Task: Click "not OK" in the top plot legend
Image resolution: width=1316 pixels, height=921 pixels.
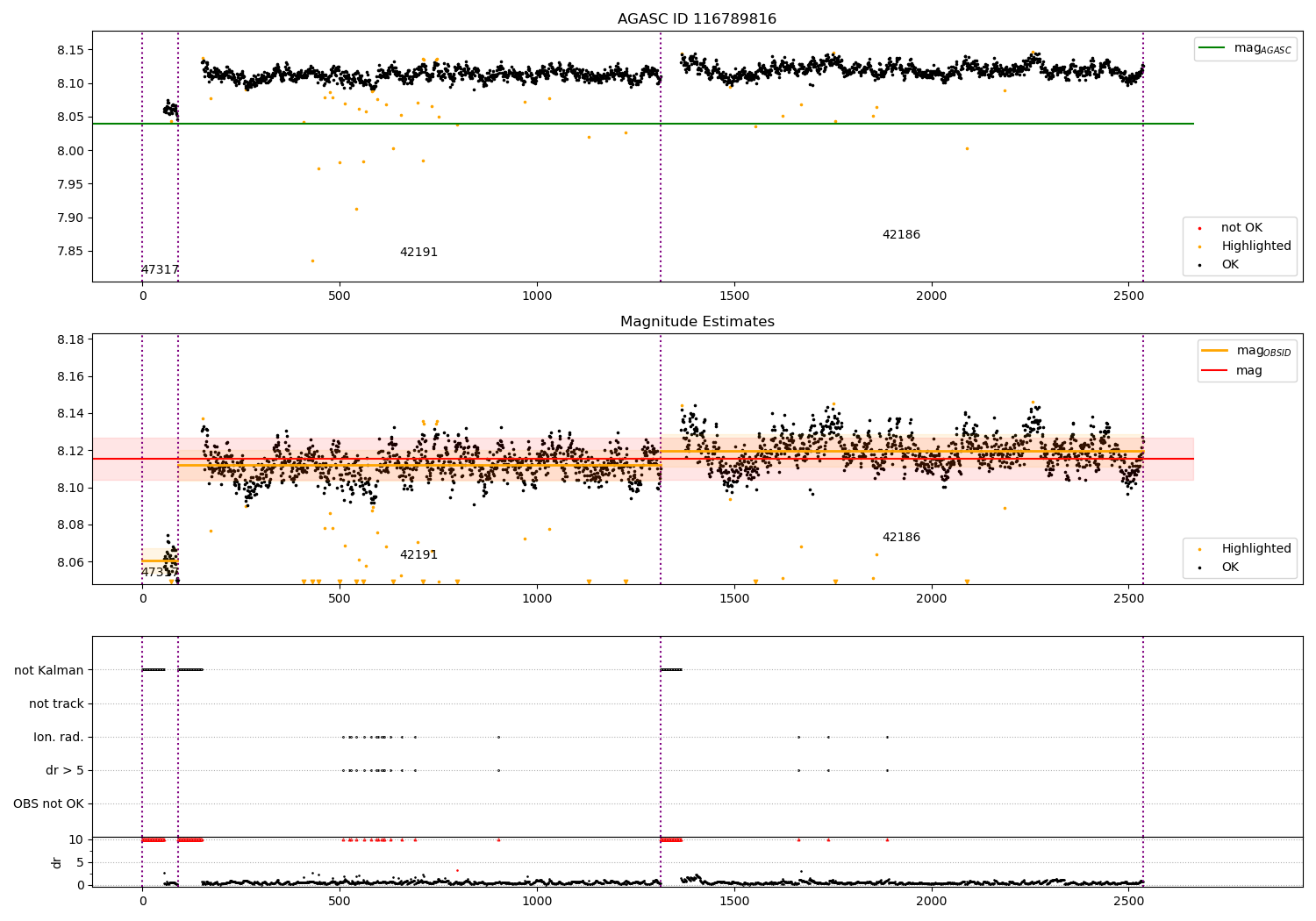Action: pos(1241,228)
